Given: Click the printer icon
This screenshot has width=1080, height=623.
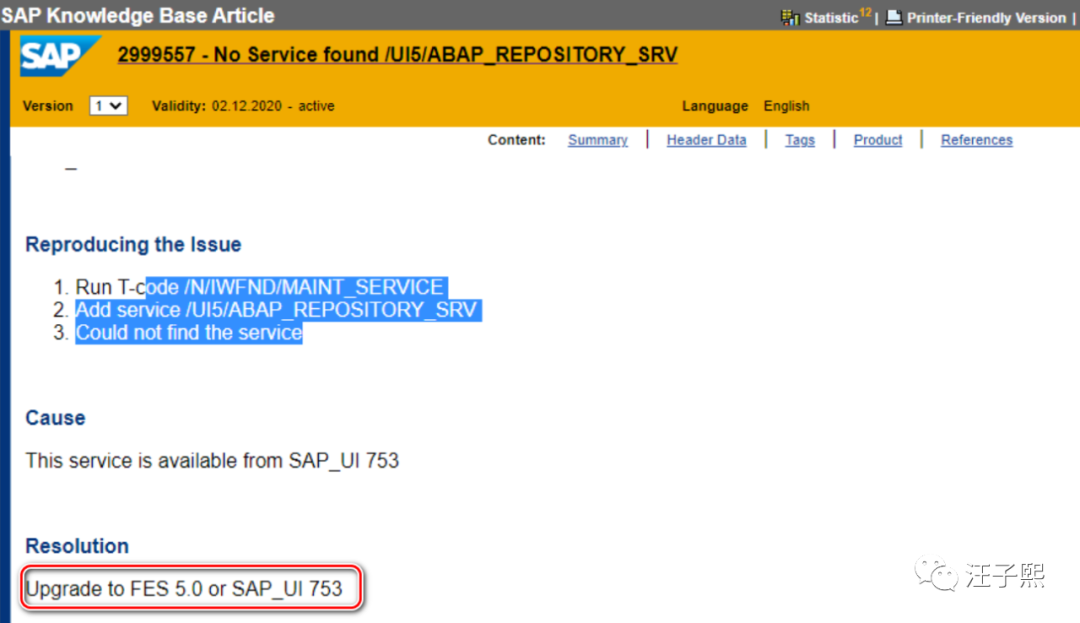Looking at the screenshot, I should point(893,17).
